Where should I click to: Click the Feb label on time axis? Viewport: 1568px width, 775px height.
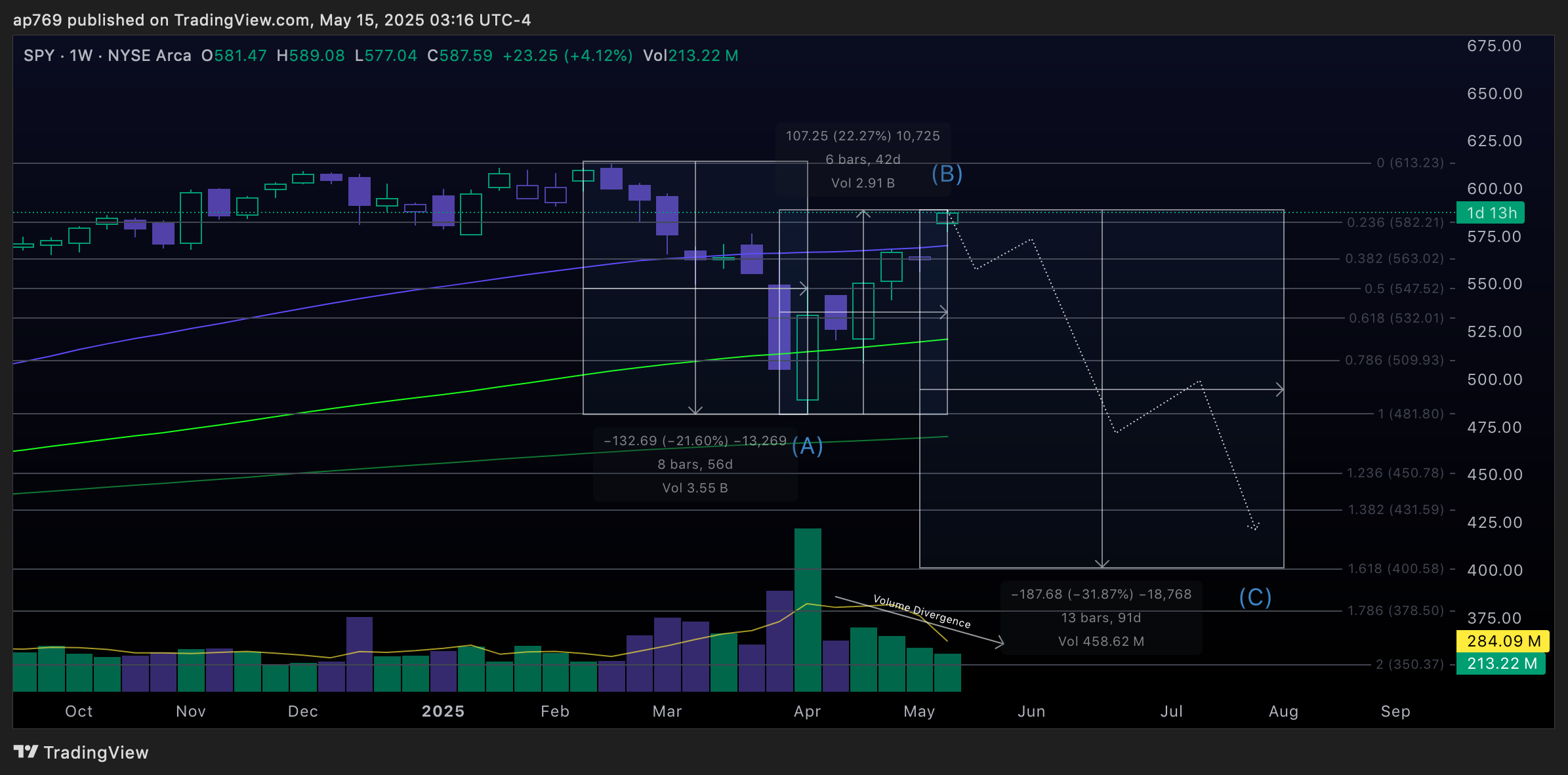coord(555,711)
